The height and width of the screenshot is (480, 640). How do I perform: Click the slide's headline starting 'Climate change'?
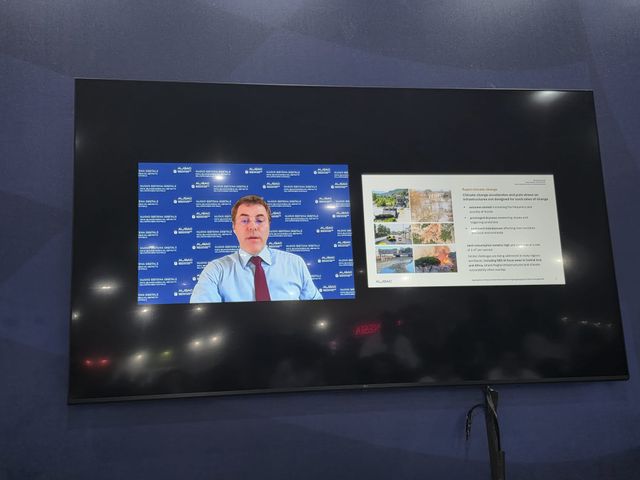[x=505, y=197]
